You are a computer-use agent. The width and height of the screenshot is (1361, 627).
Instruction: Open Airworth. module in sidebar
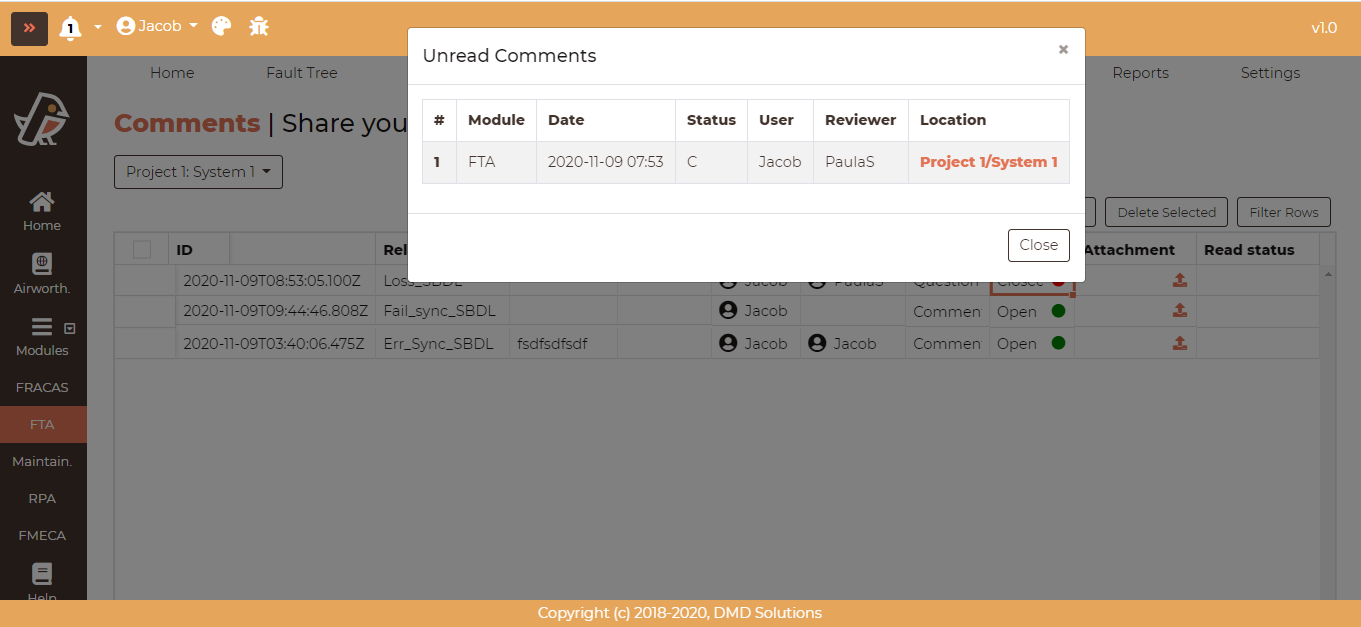click(42, 274)
